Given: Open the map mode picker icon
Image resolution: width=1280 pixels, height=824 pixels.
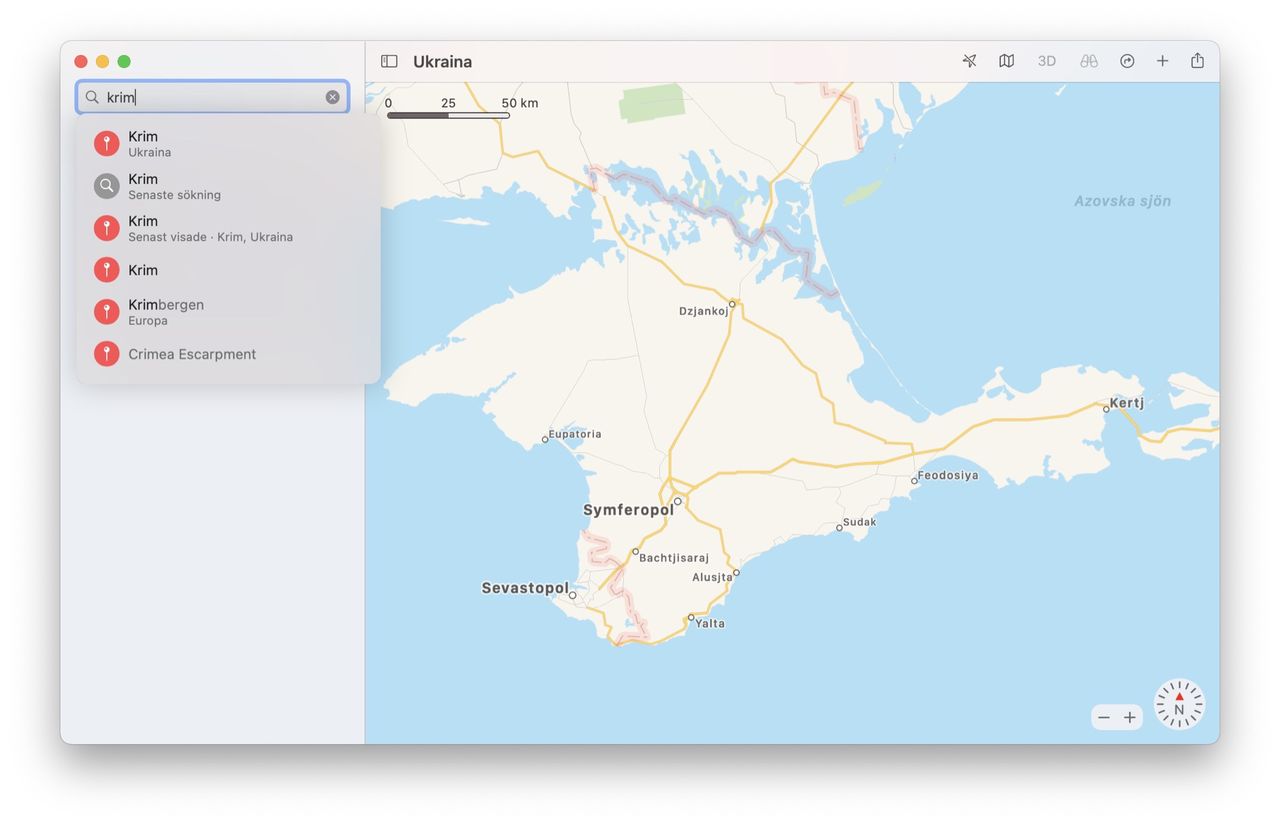Looking at the screenshot, I should [x=1006, y=60].
